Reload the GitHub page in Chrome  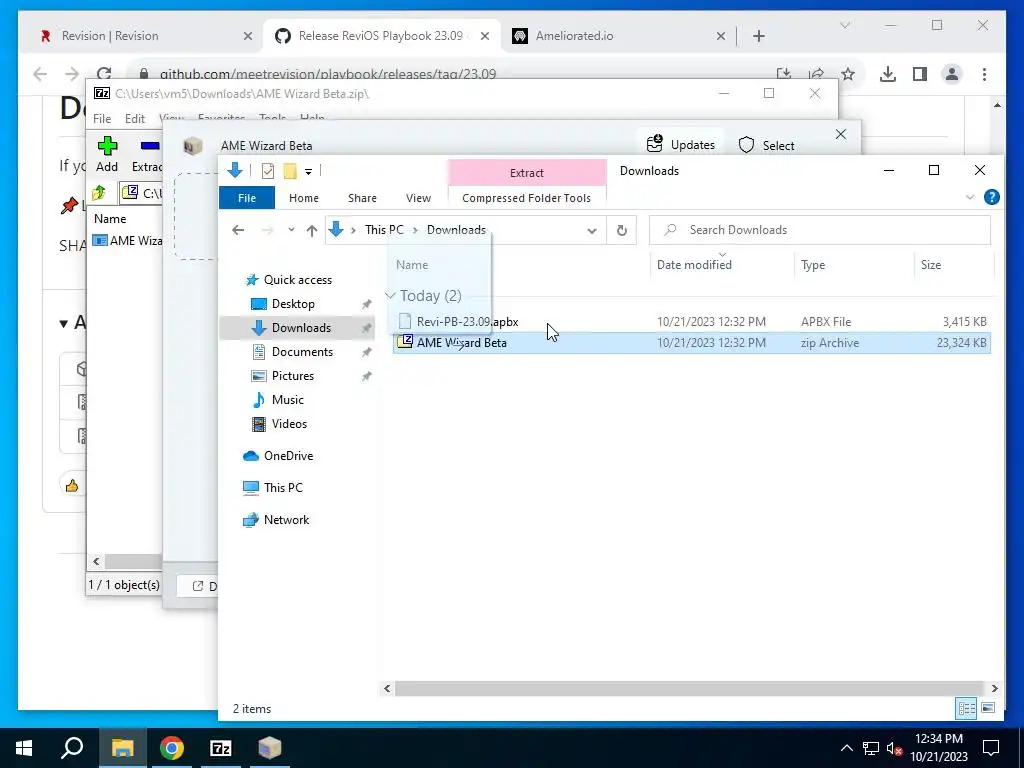(x=104, y=73)
